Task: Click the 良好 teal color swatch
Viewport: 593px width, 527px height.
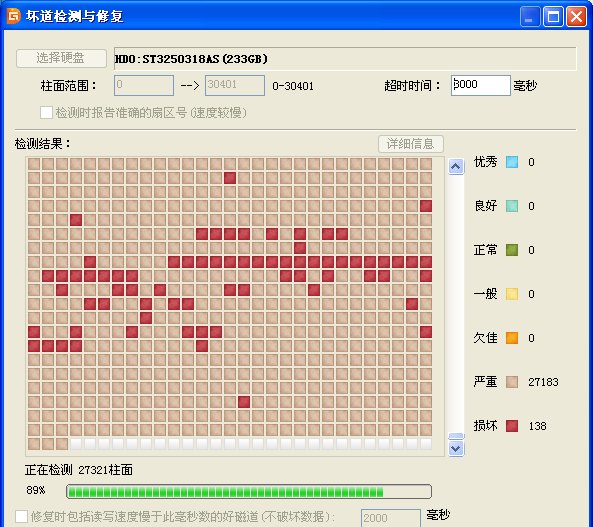Action: tap(512, 206)
